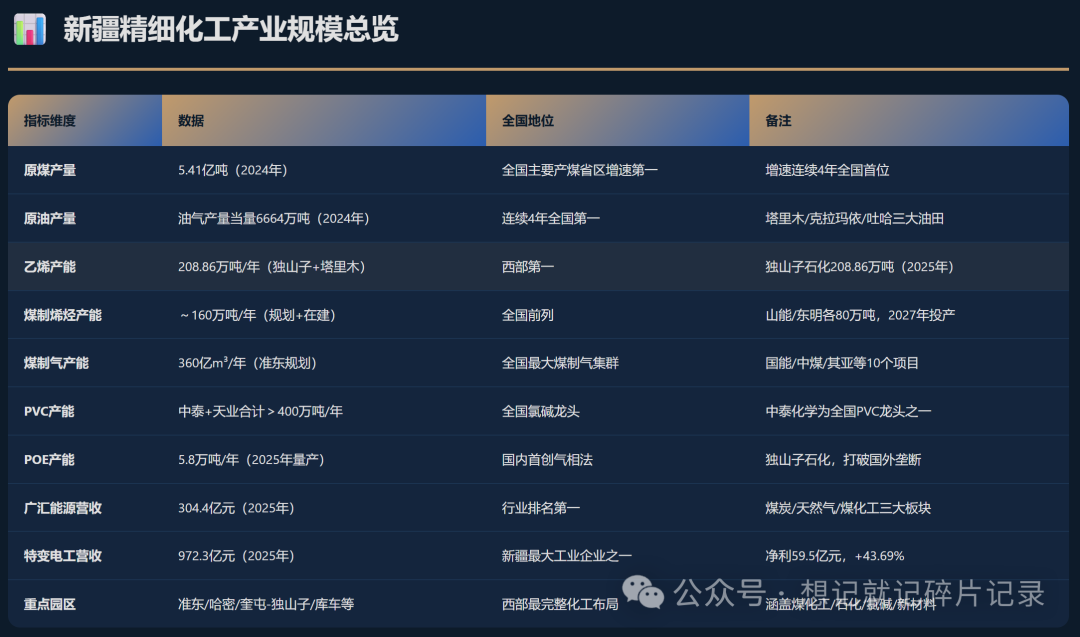Viewport: 1080px width, 637px height.
Task: Click the 广汇能源营收 row label
Action: click(x=63, y=508)
